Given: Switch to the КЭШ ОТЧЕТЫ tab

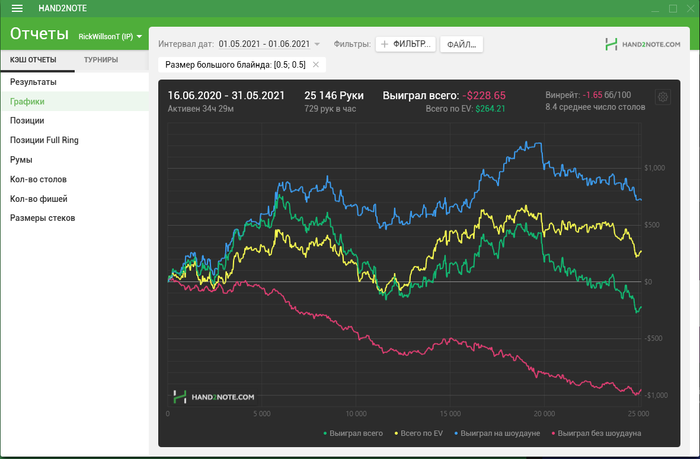Looking at the screenshot, I should (38, 60).
